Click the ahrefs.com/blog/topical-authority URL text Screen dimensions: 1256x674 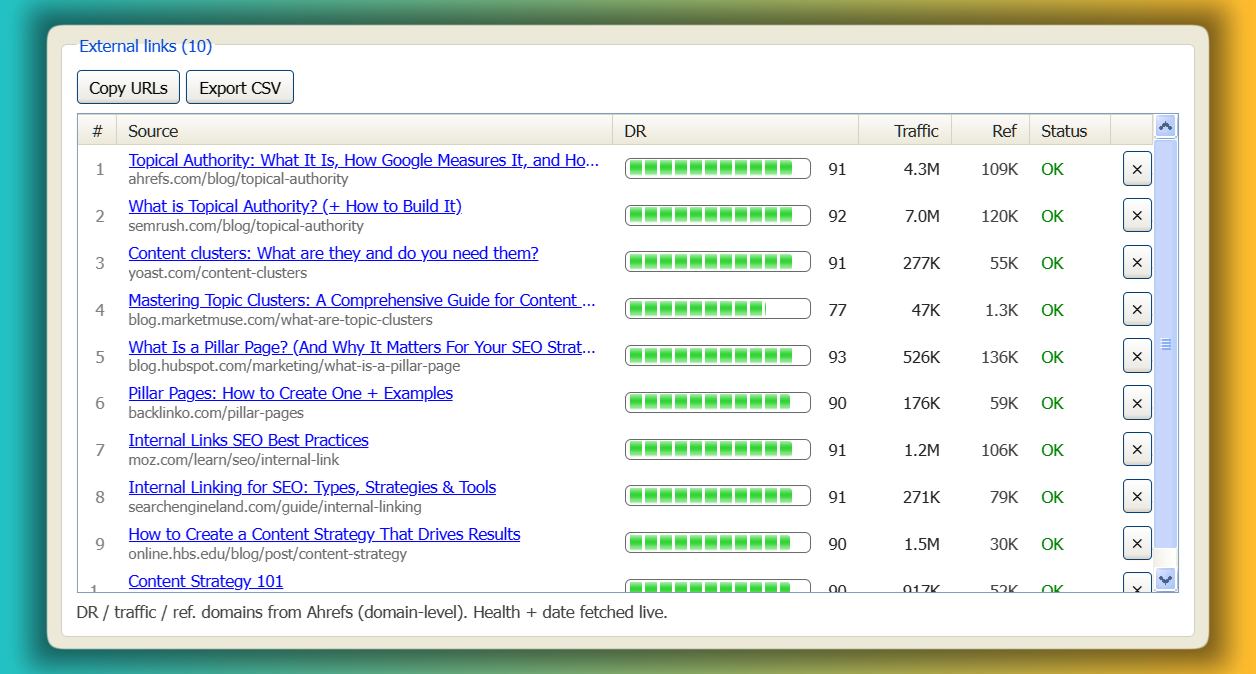click(238, 179)
